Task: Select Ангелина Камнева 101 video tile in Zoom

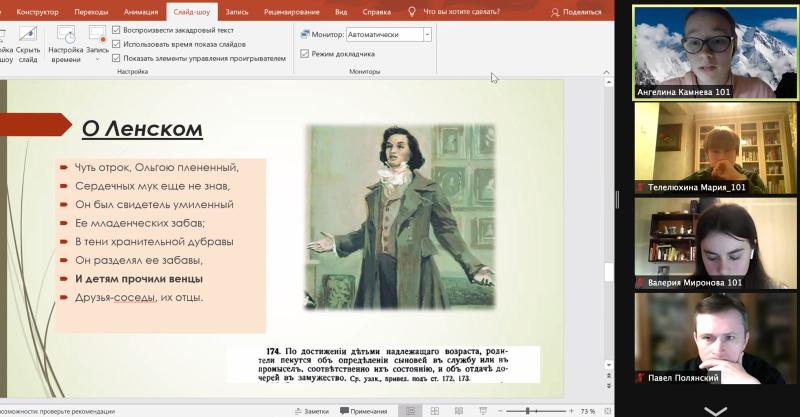Action: point(715,52)
